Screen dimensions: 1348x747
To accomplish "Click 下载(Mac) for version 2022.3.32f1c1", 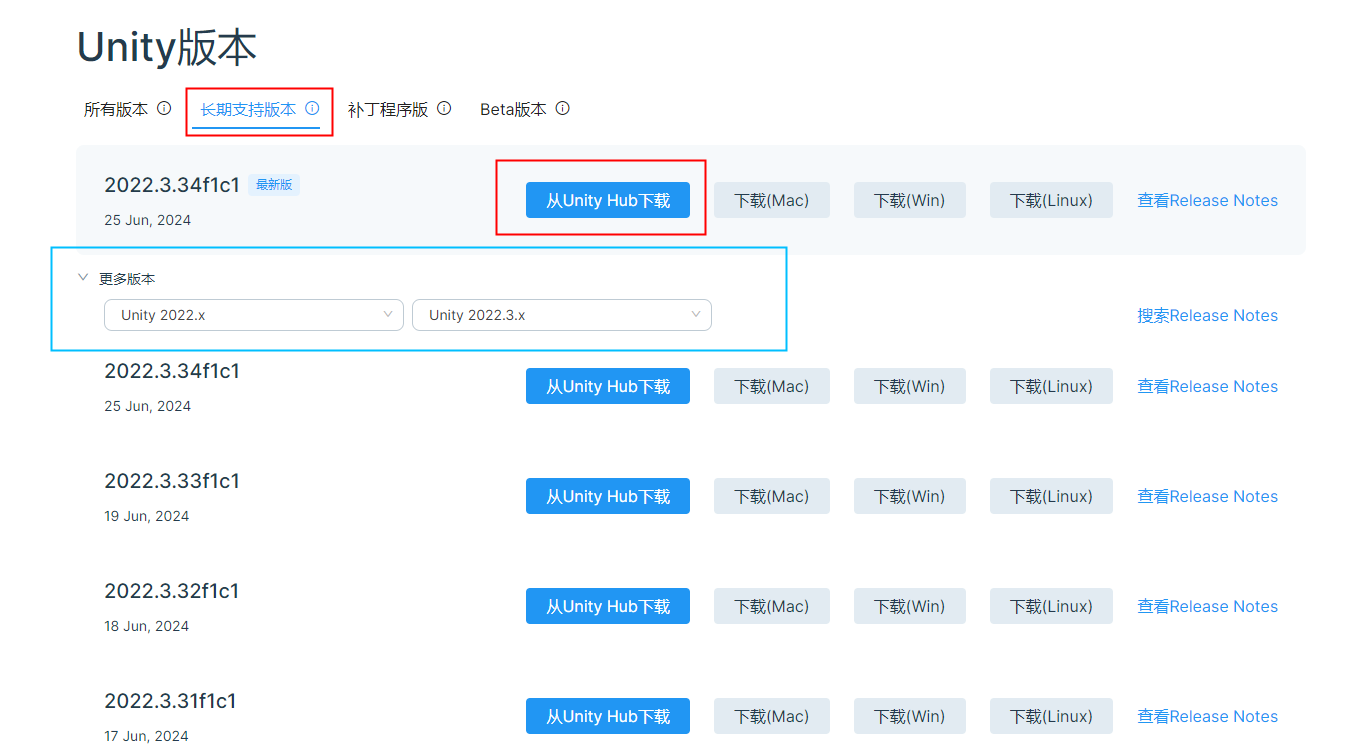I will click(772, 606).
